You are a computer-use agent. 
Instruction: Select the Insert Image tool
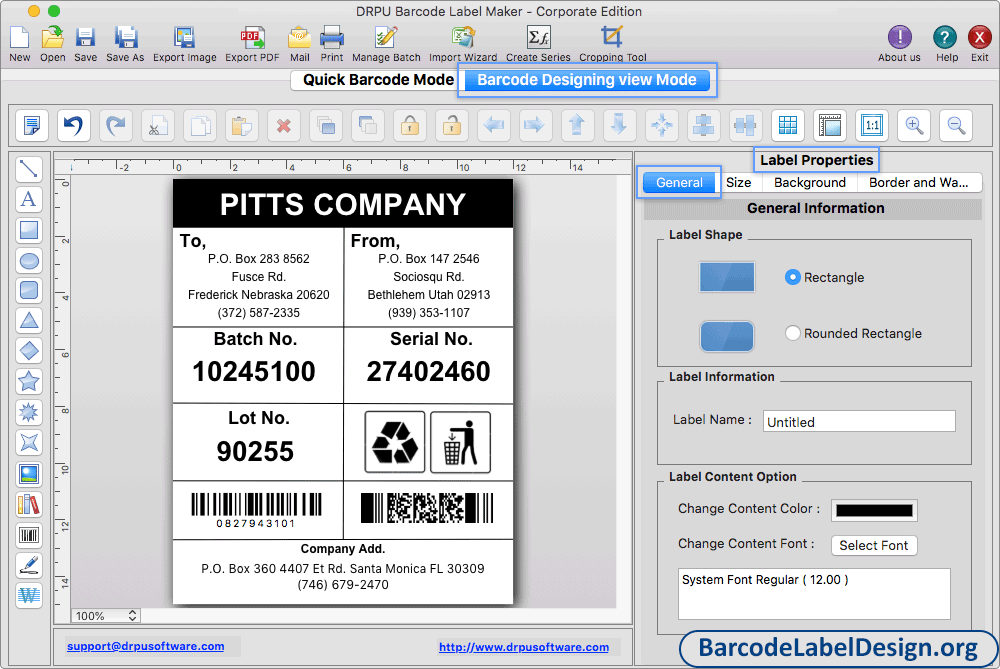[x=29, y=474]
